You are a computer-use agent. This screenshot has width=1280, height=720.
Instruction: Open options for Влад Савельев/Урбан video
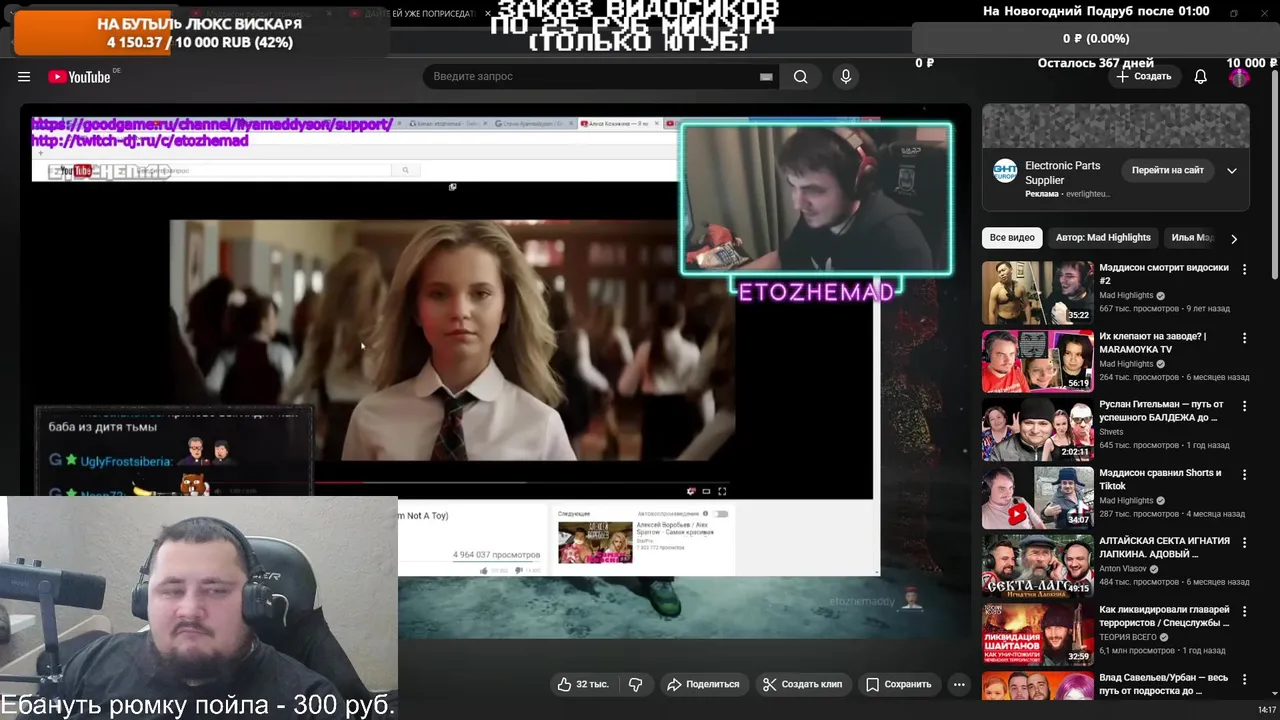coord(1244,680)
